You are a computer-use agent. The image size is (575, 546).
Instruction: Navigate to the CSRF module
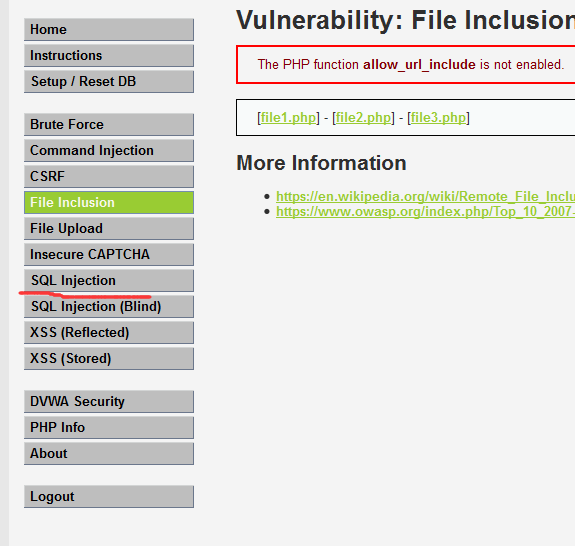click(109, 176)
